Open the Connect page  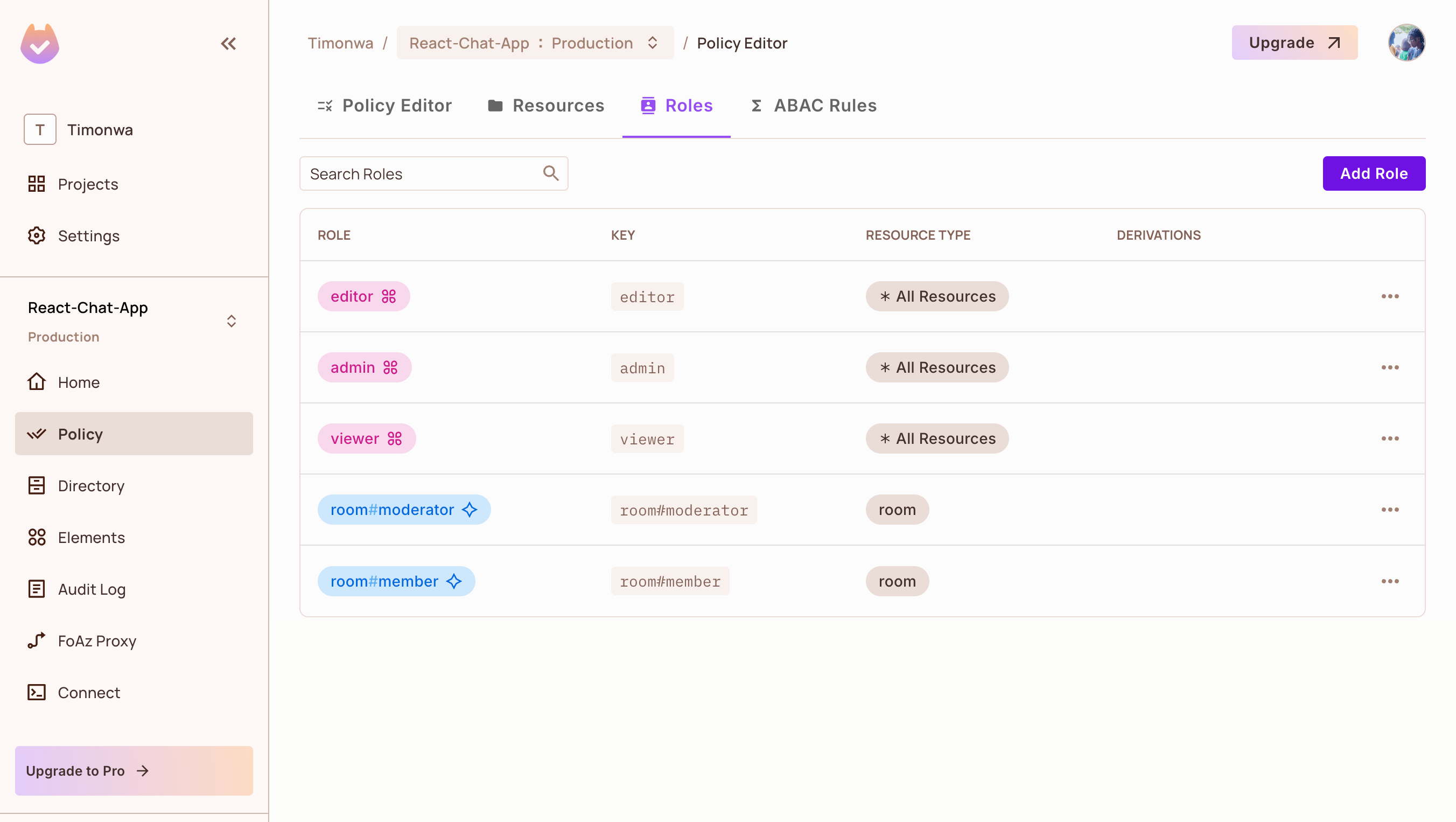(89, 692)
